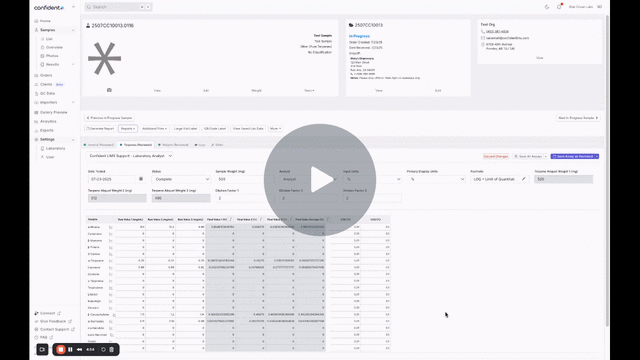Stop recording with the red stop button

pyautogui.click(x=61, y=349)
